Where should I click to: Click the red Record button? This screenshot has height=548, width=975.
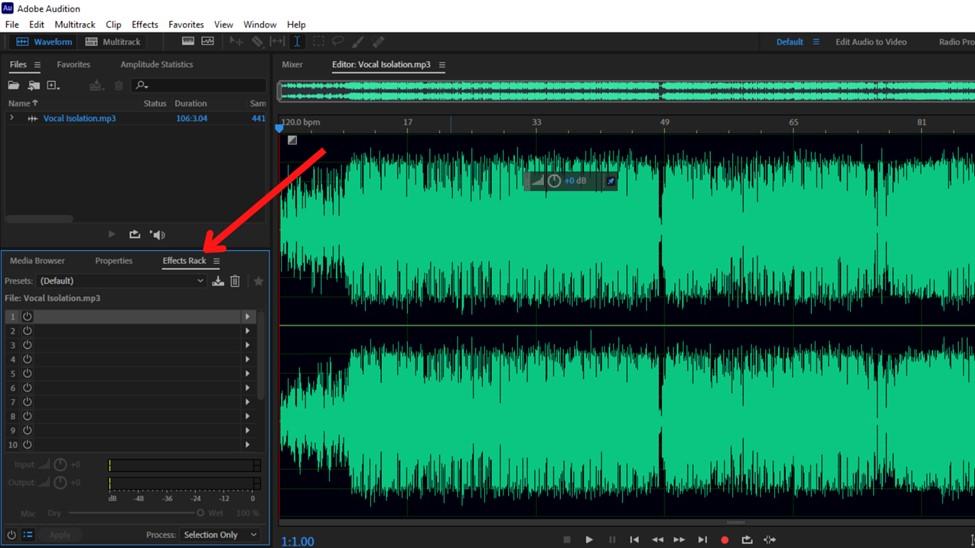point(725,540)
